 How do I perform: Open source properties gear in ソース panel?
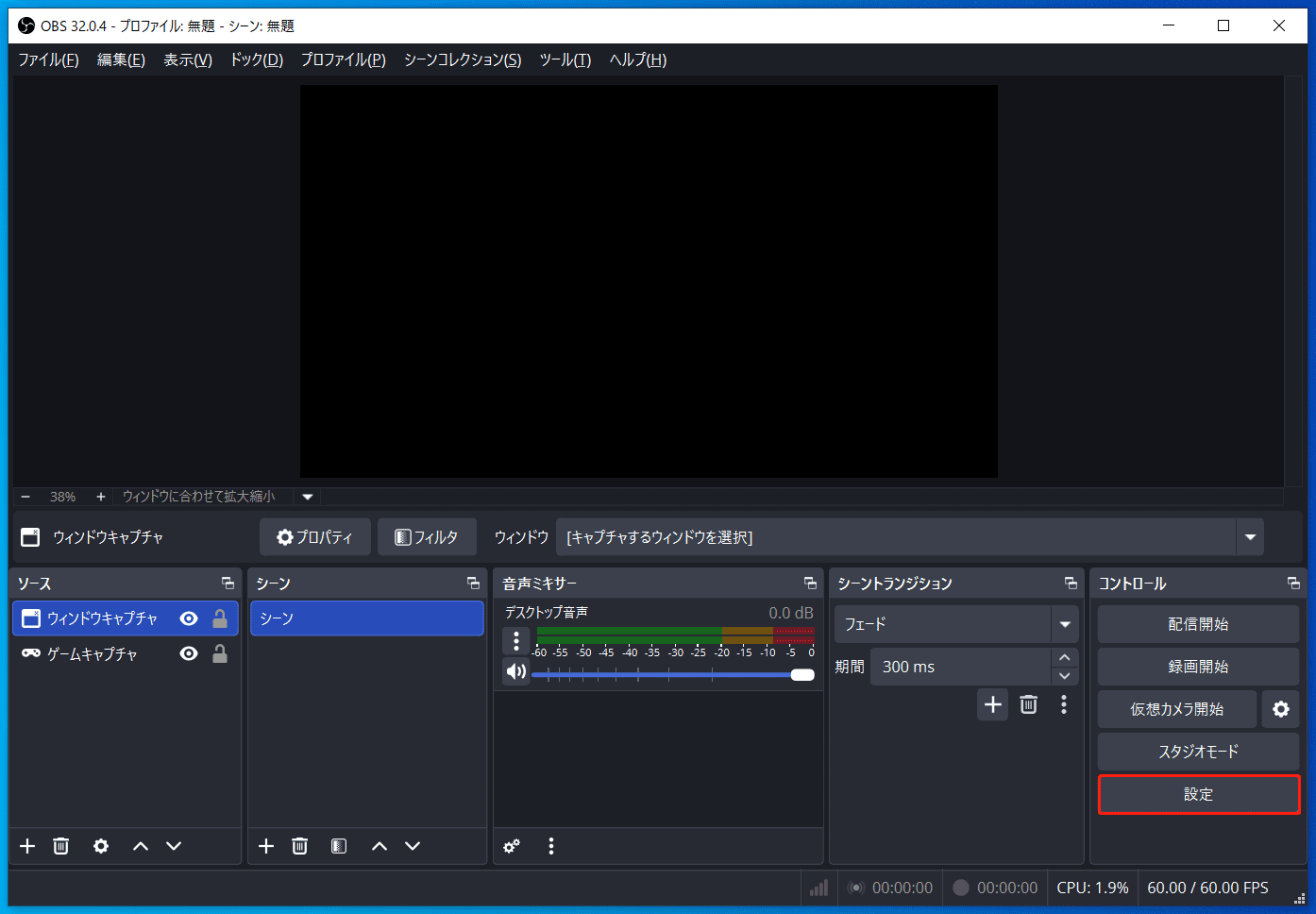click(101, 846)
